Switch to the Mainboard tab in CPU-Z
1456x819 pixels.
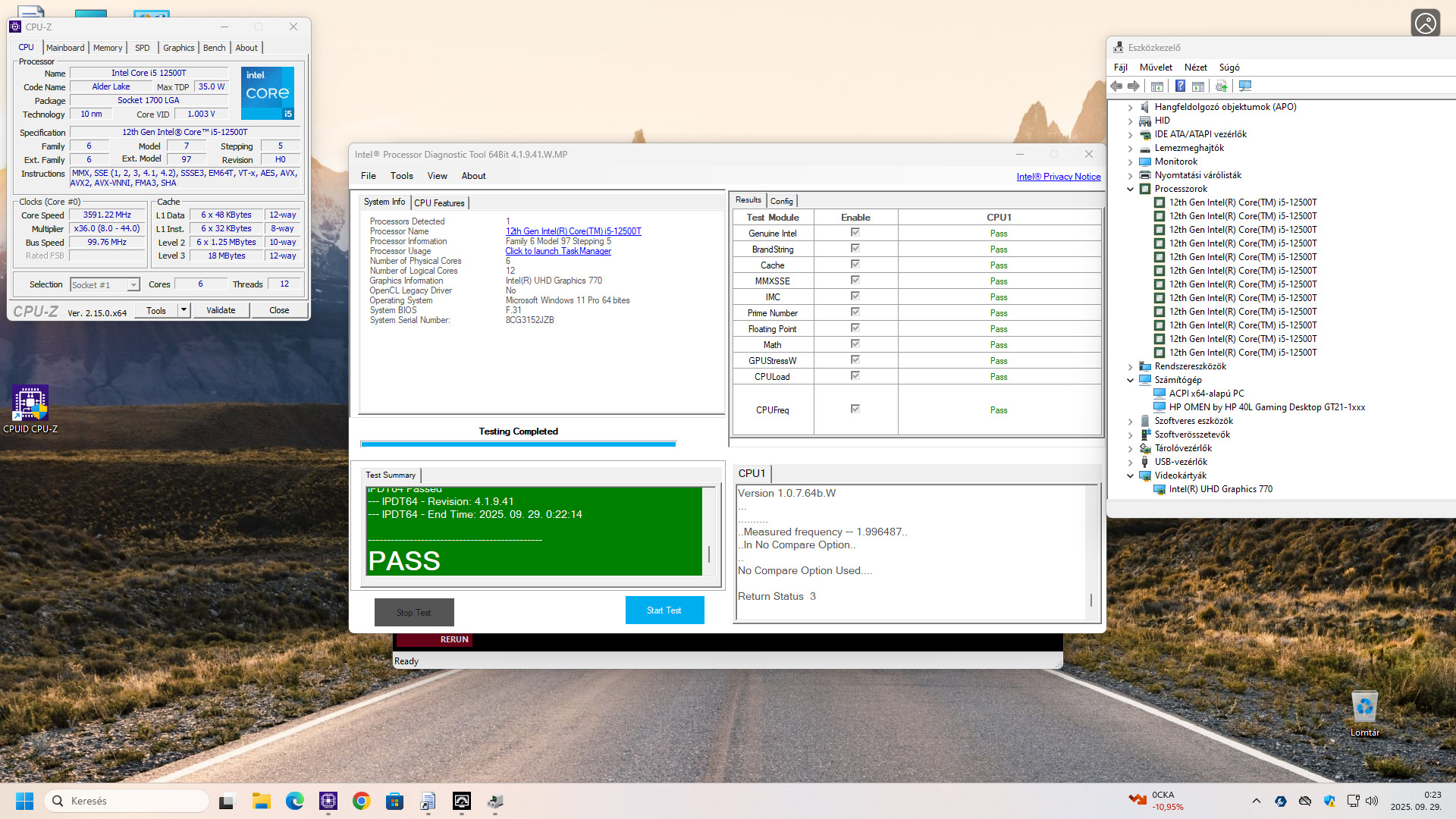coord(65,48)
